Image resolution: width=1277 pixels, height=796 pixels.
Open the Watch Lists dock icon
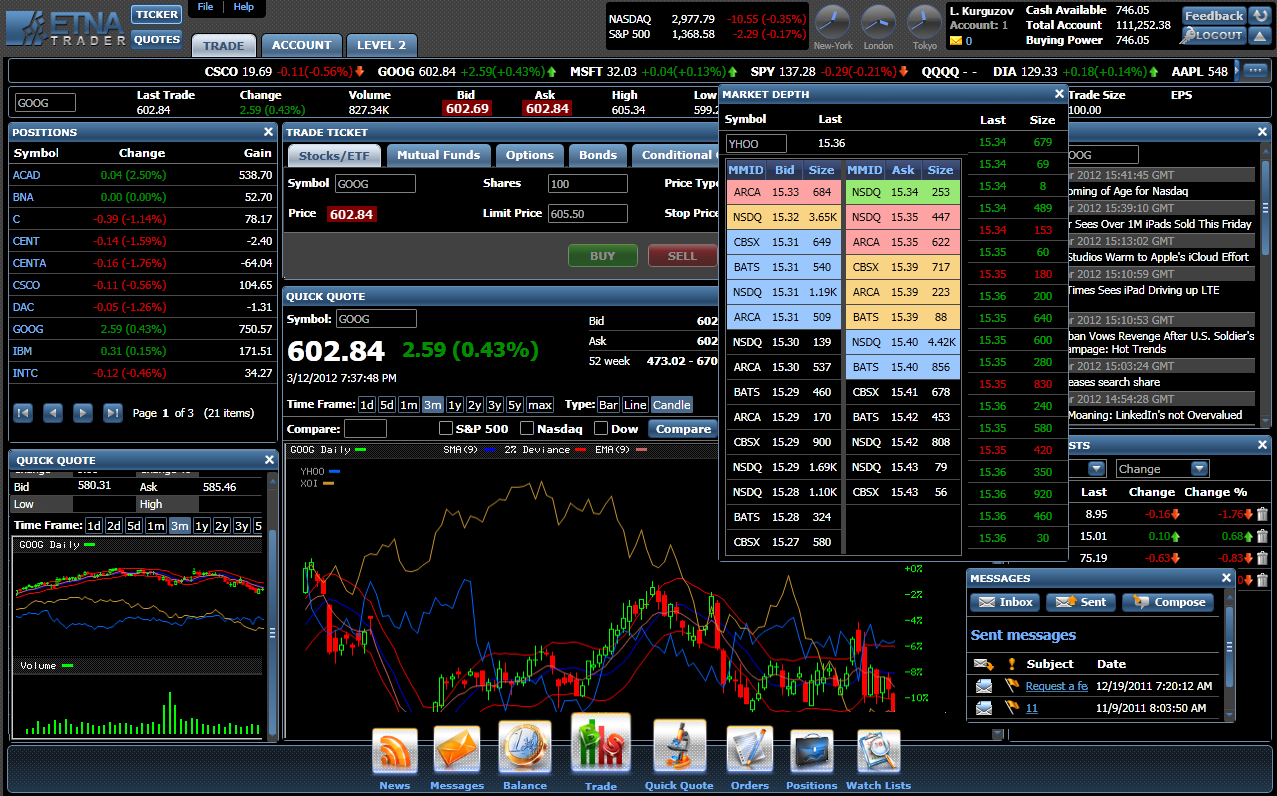878,752
